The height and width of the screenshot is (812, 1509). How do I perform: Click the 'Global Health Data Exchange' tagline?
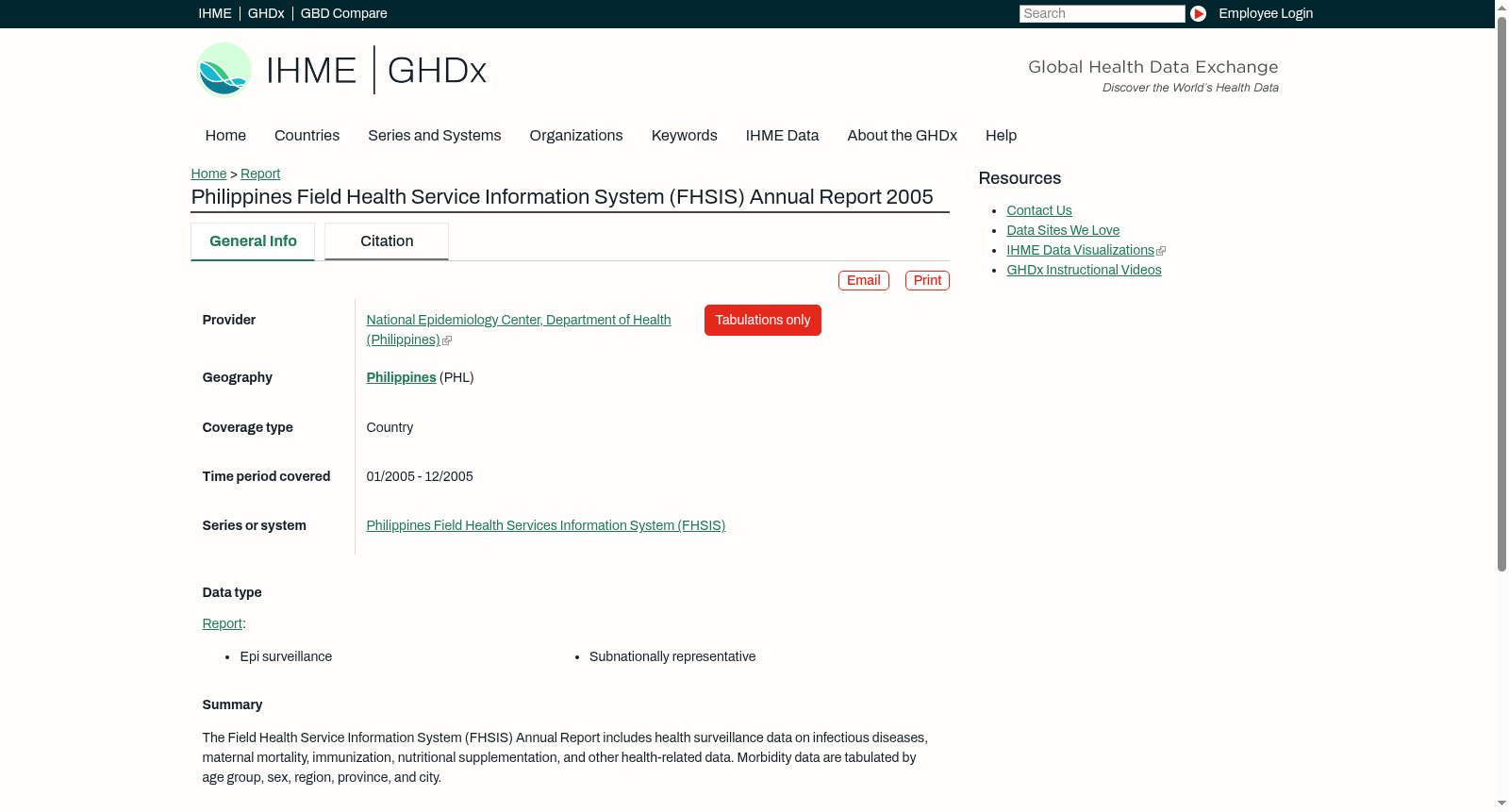coord(1153,67)
